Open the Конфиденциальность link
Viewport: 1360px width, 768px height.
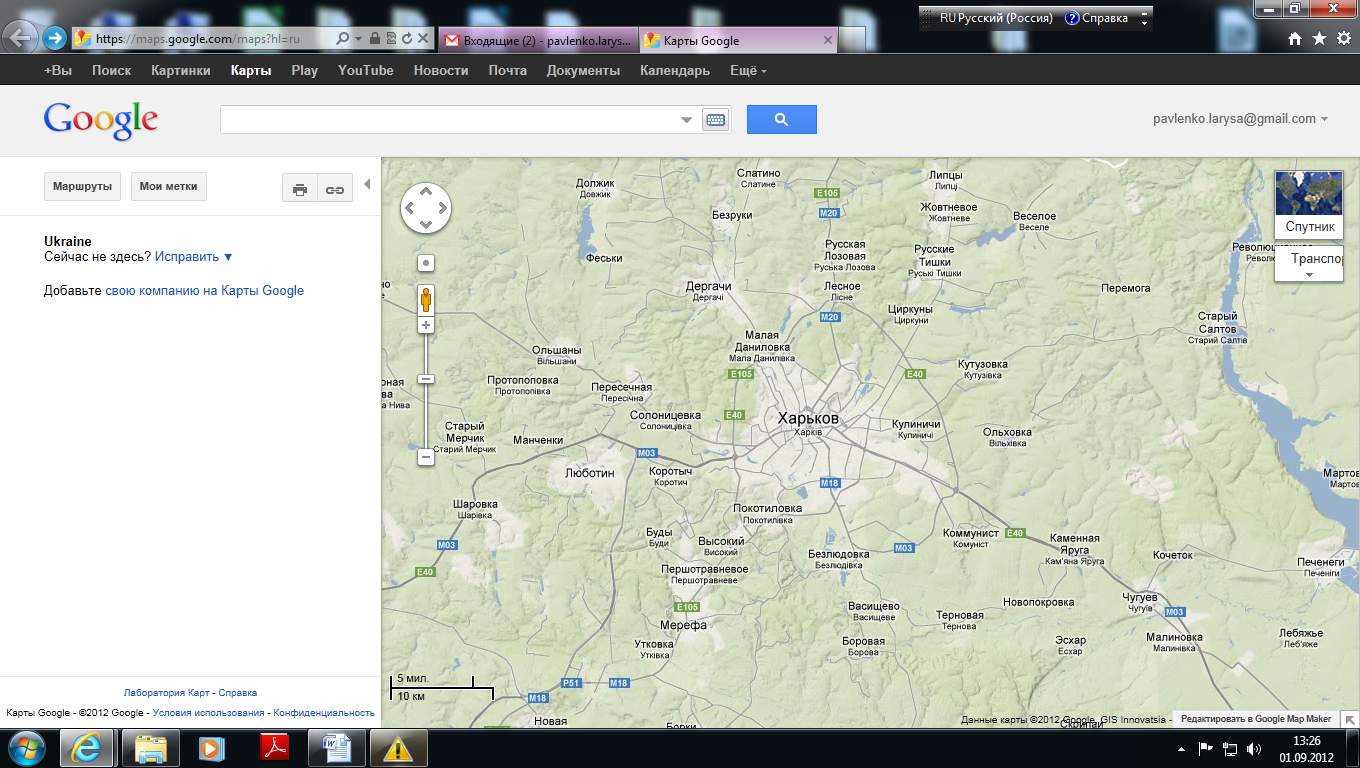(324, 713)
